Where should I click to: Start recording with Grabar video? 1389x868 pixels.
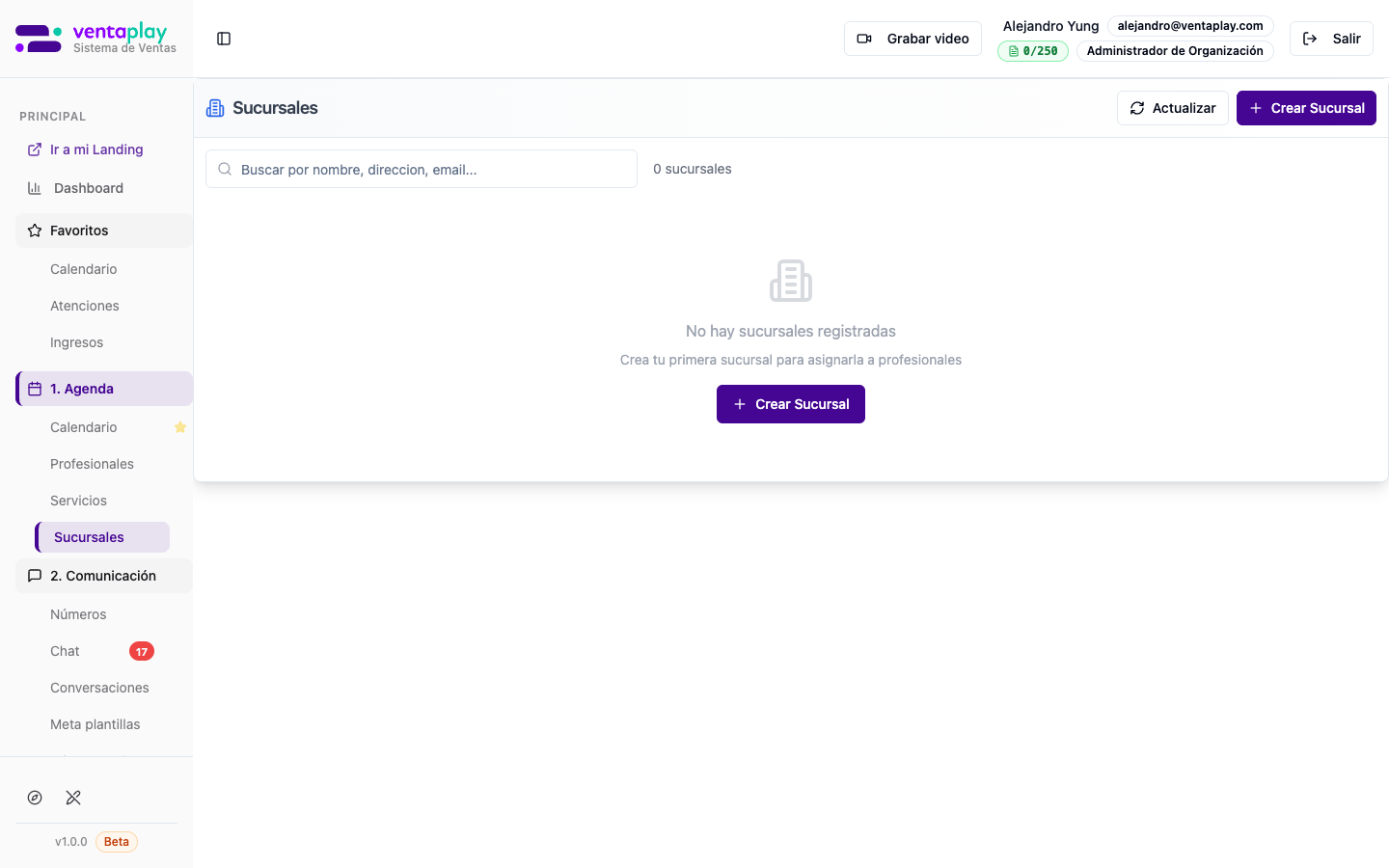[912, 39]
